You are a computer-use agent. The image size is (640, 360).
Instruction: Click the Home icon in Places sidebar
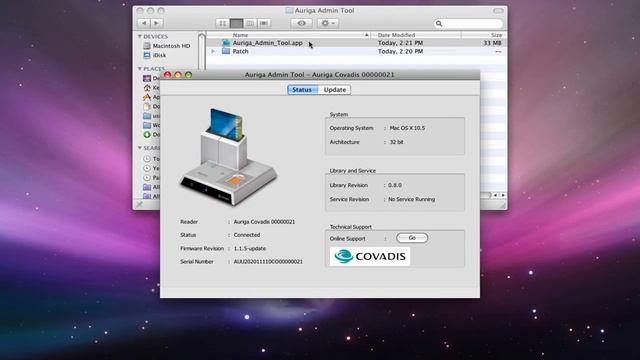coord(147,87)
